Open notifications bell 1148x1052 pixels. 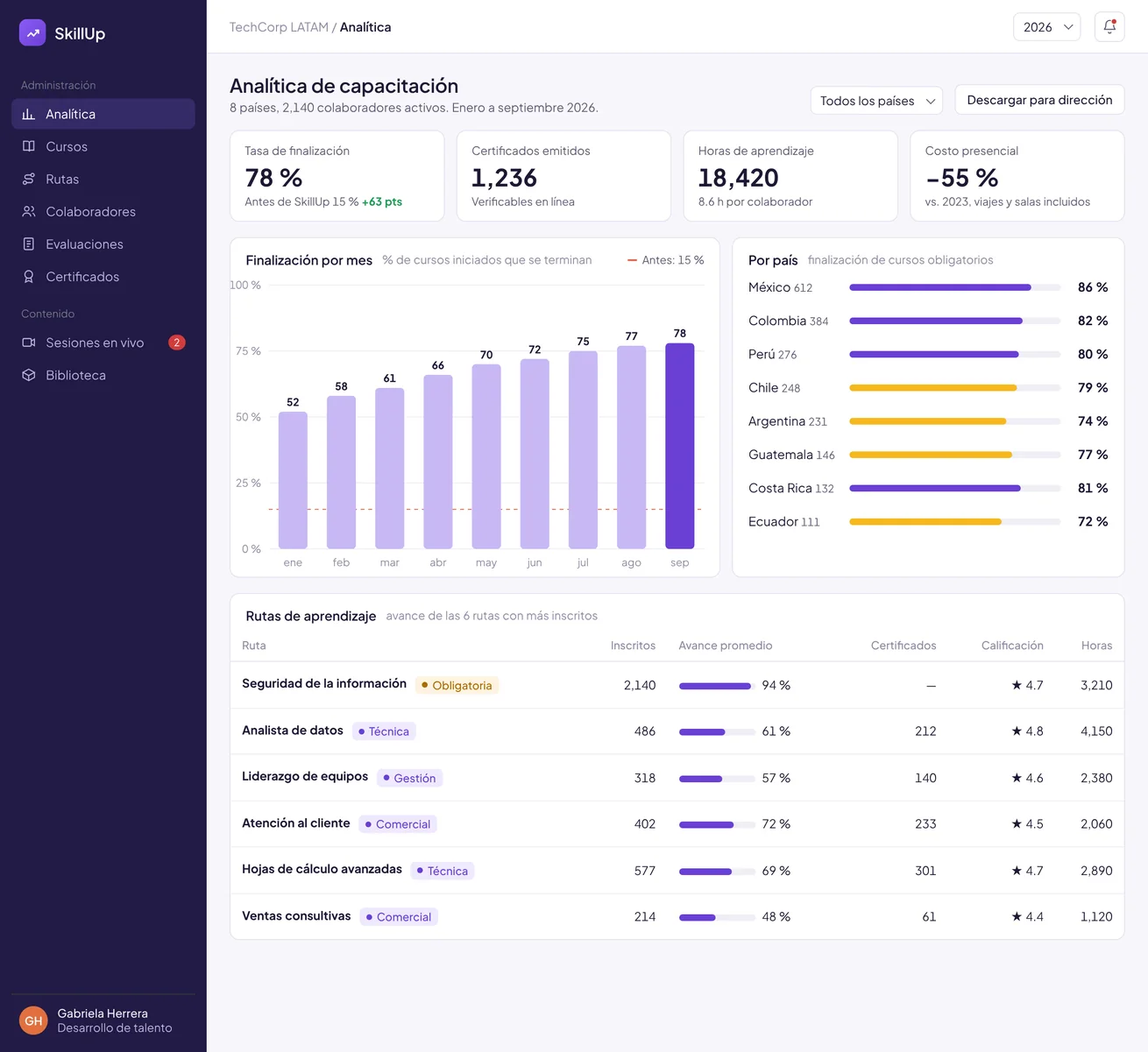pyautogui.click(x=1109, y=27)
